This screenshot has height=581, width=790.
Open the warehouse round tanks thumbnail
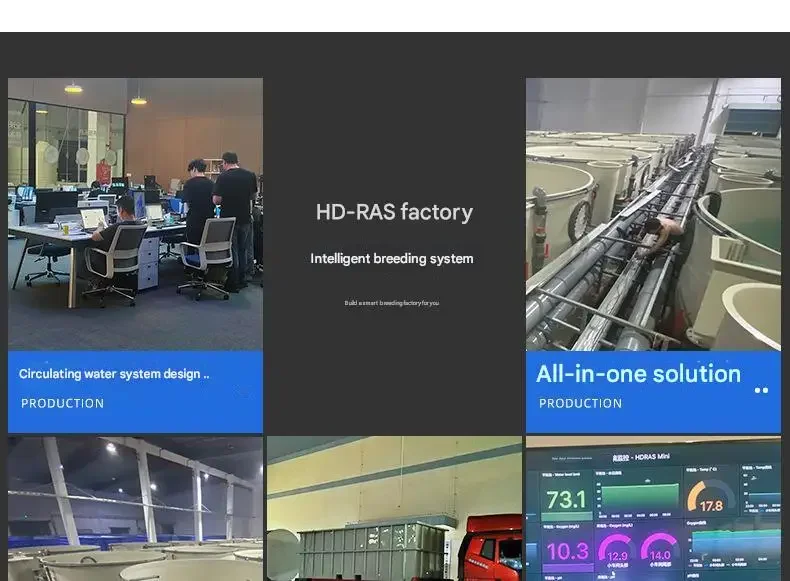click(x=135, y=509)
